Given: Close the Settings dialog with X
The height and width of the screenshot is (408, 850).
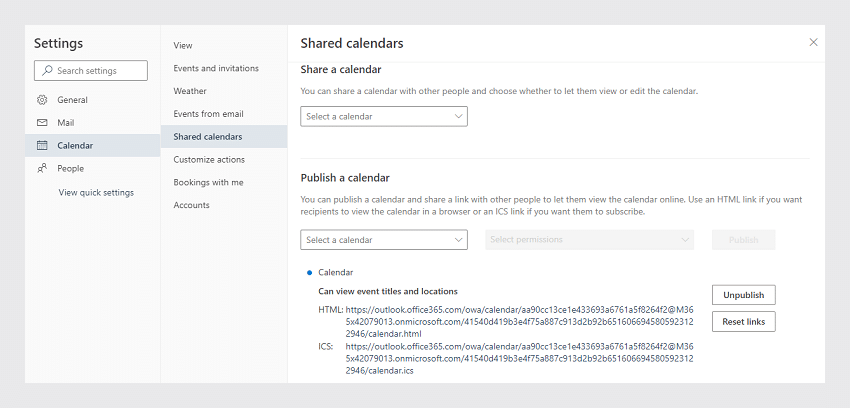Looking at the screenshot, I should [813, 42].
